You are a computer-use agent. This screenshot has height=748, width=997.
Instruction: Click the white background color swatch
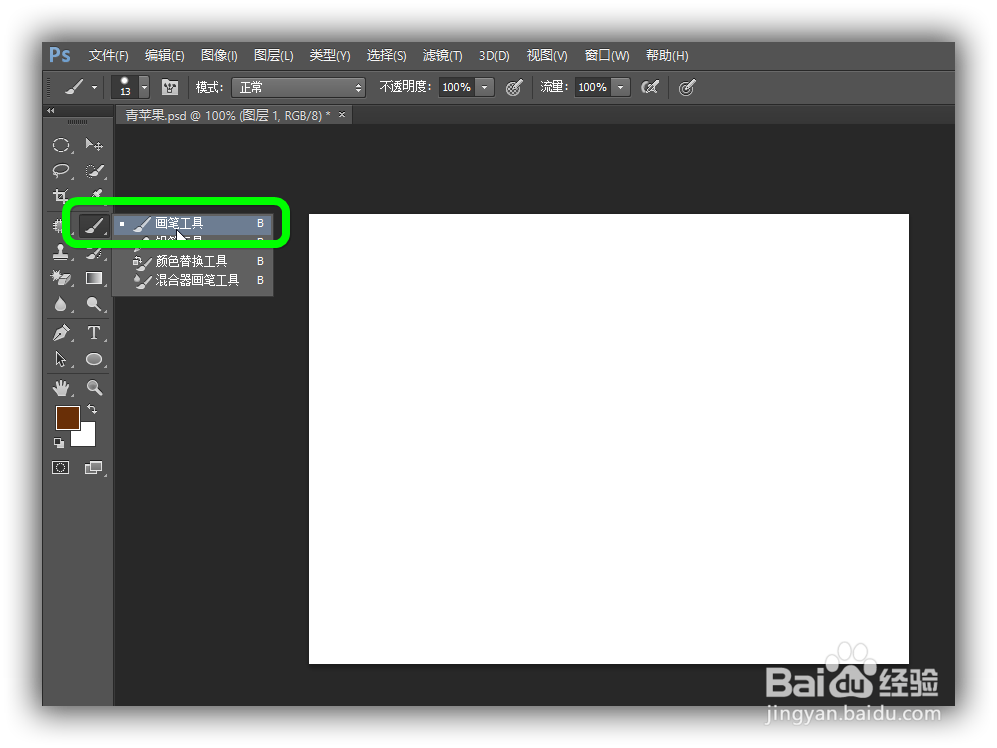87,438
